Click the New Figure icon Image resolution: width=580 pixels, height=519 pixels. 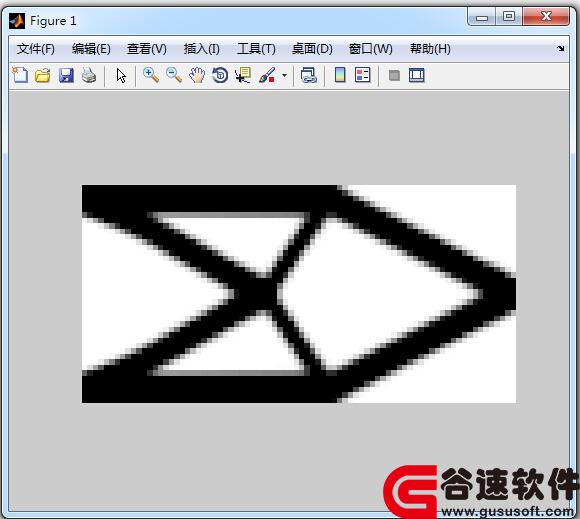[x=20, y=75]
